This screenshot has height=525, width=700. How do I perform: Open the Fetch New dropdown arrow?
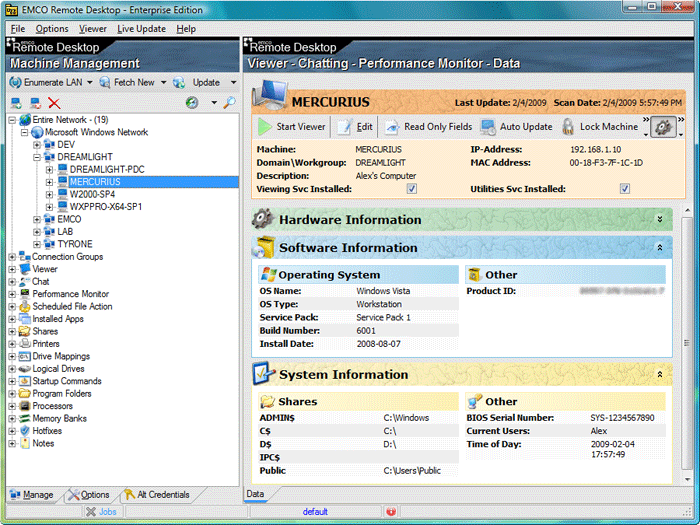pos(163,83)
